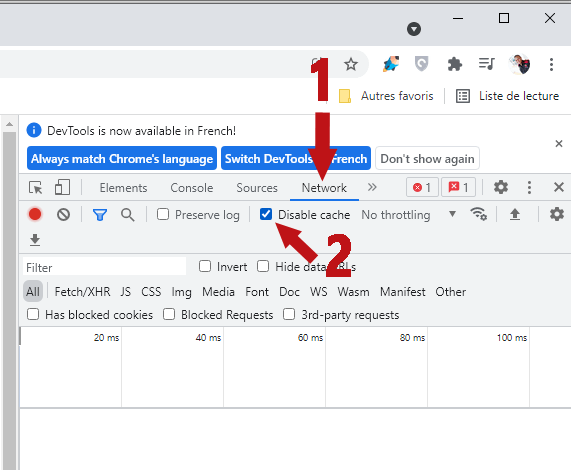Click the page scrollbar up arrow
Viewport: 571px width, 470px height.
pos(9,125)
